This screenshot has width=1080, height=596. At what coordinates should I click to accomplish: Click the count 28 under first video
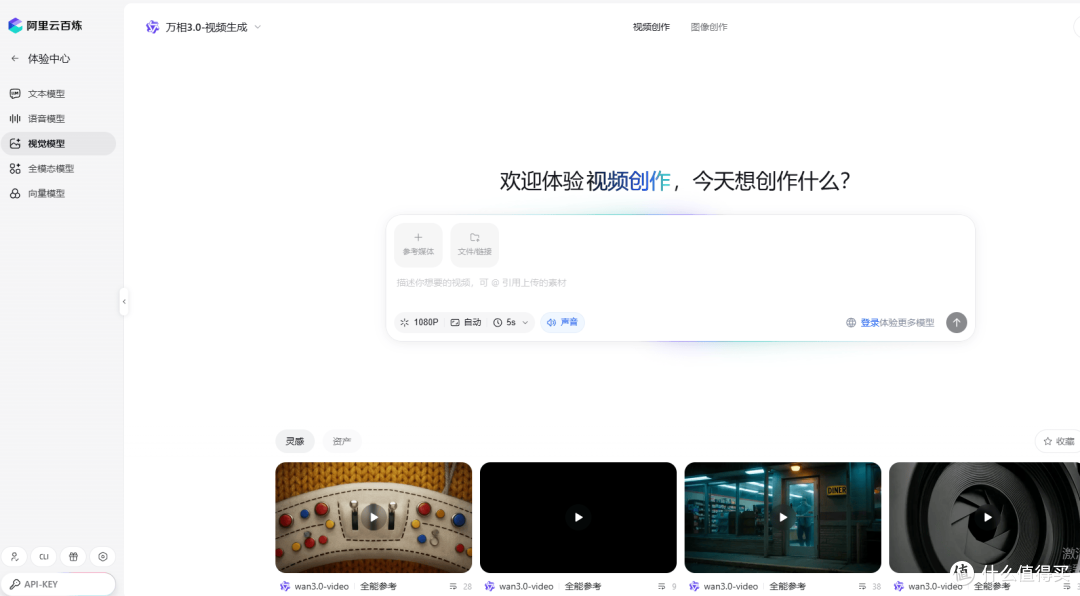tap(467, 586)
